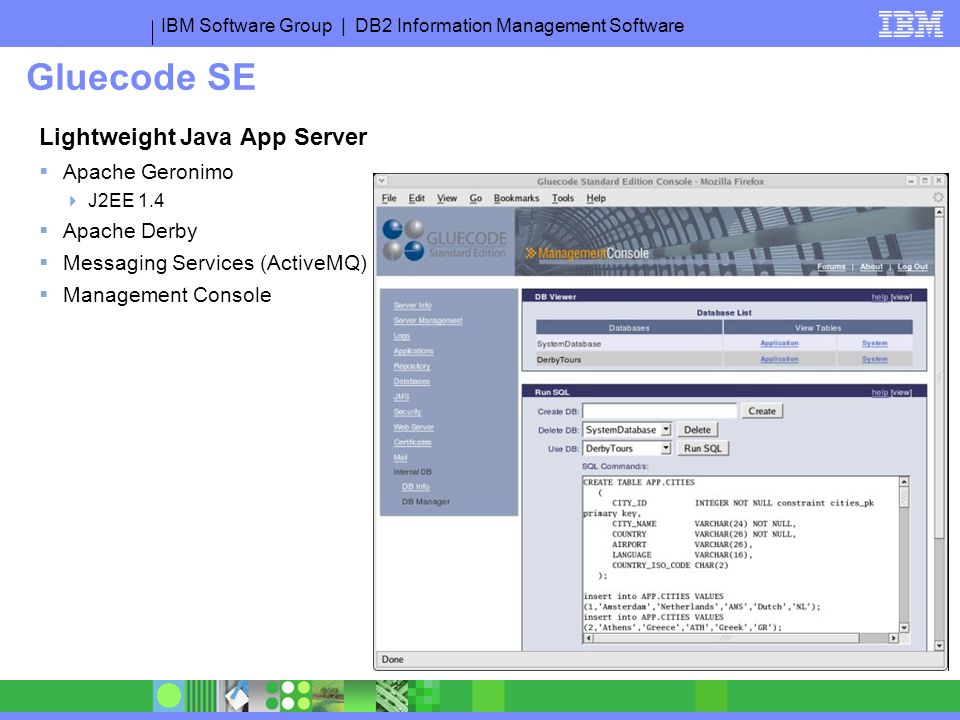Open the Bookmarks menu

pos(516,198)
